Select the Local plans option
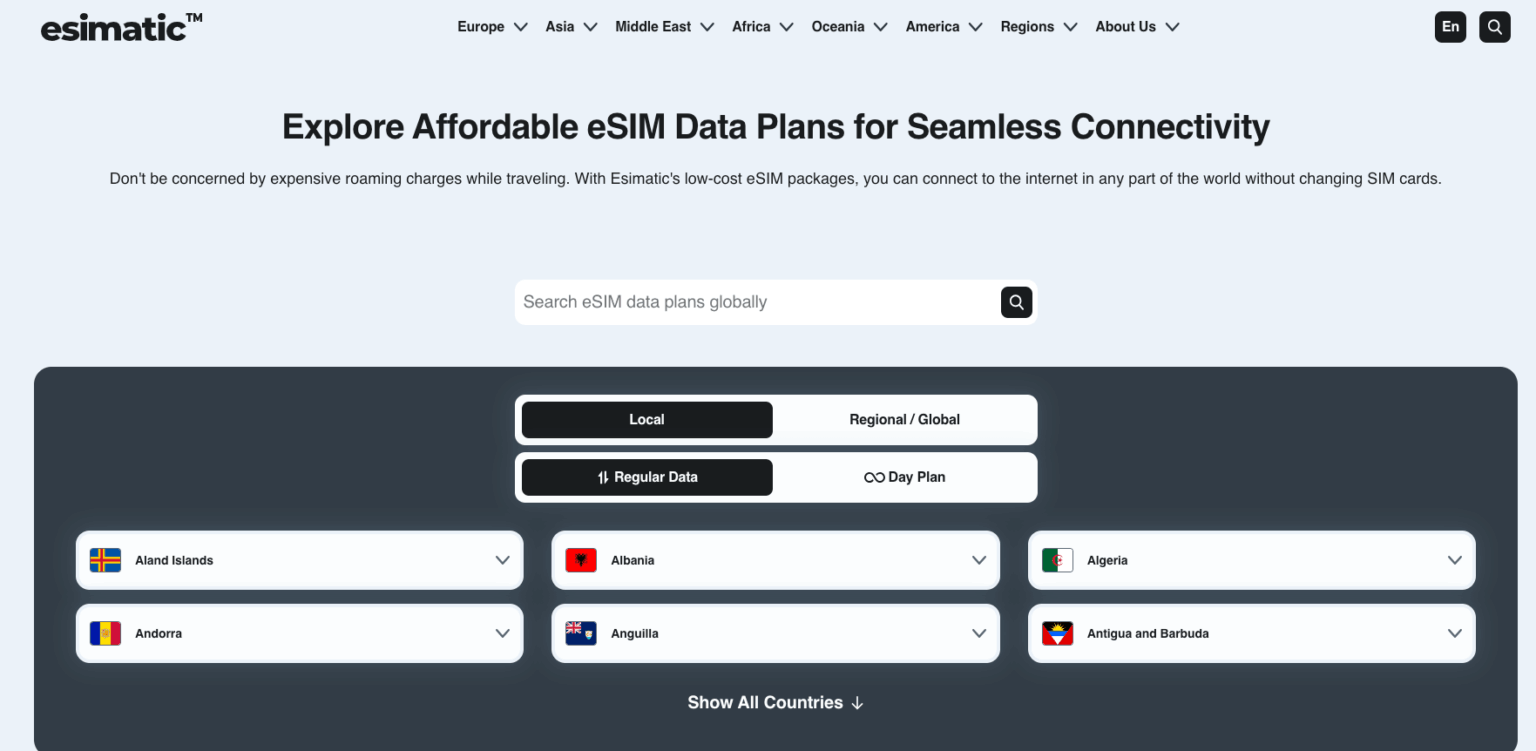 [x=646, y=419]
